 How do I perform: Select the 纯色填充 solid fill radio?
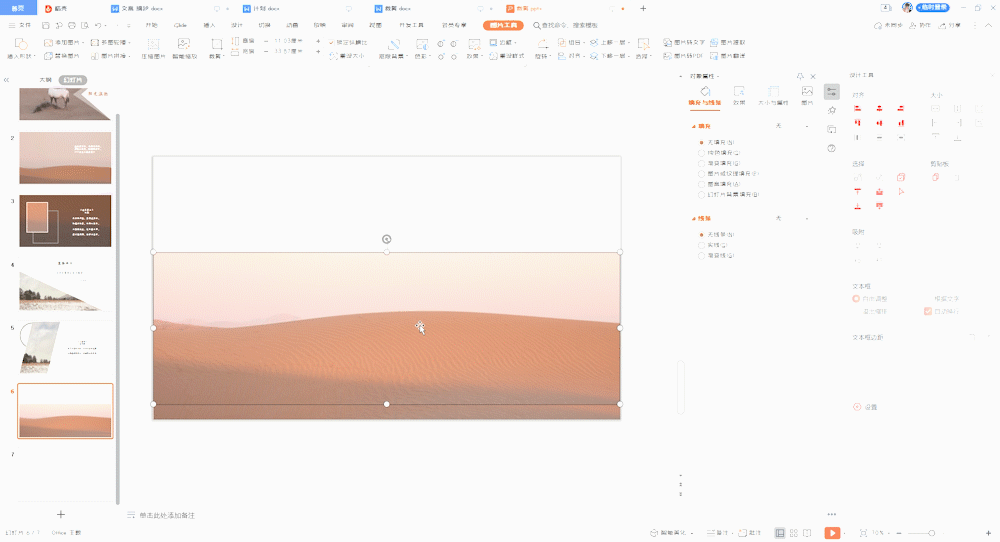tap(702, 153)
